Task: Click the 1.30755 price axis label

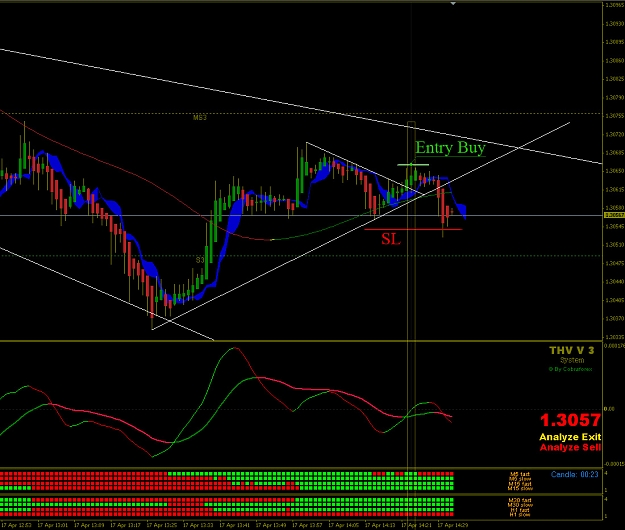Action: (614, 116)
